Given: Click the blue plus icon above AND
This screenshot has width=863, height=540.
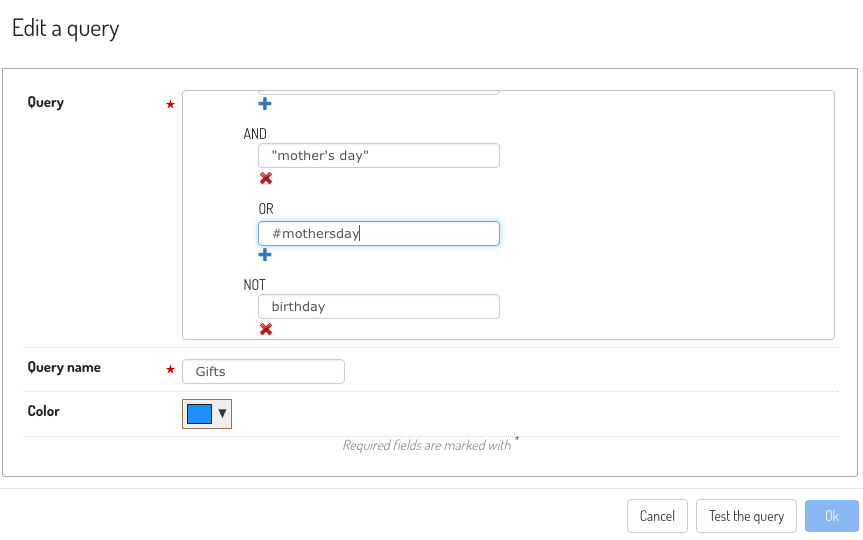Looking at the screenshot, I should pyautogui.click(x=265, y=103).
